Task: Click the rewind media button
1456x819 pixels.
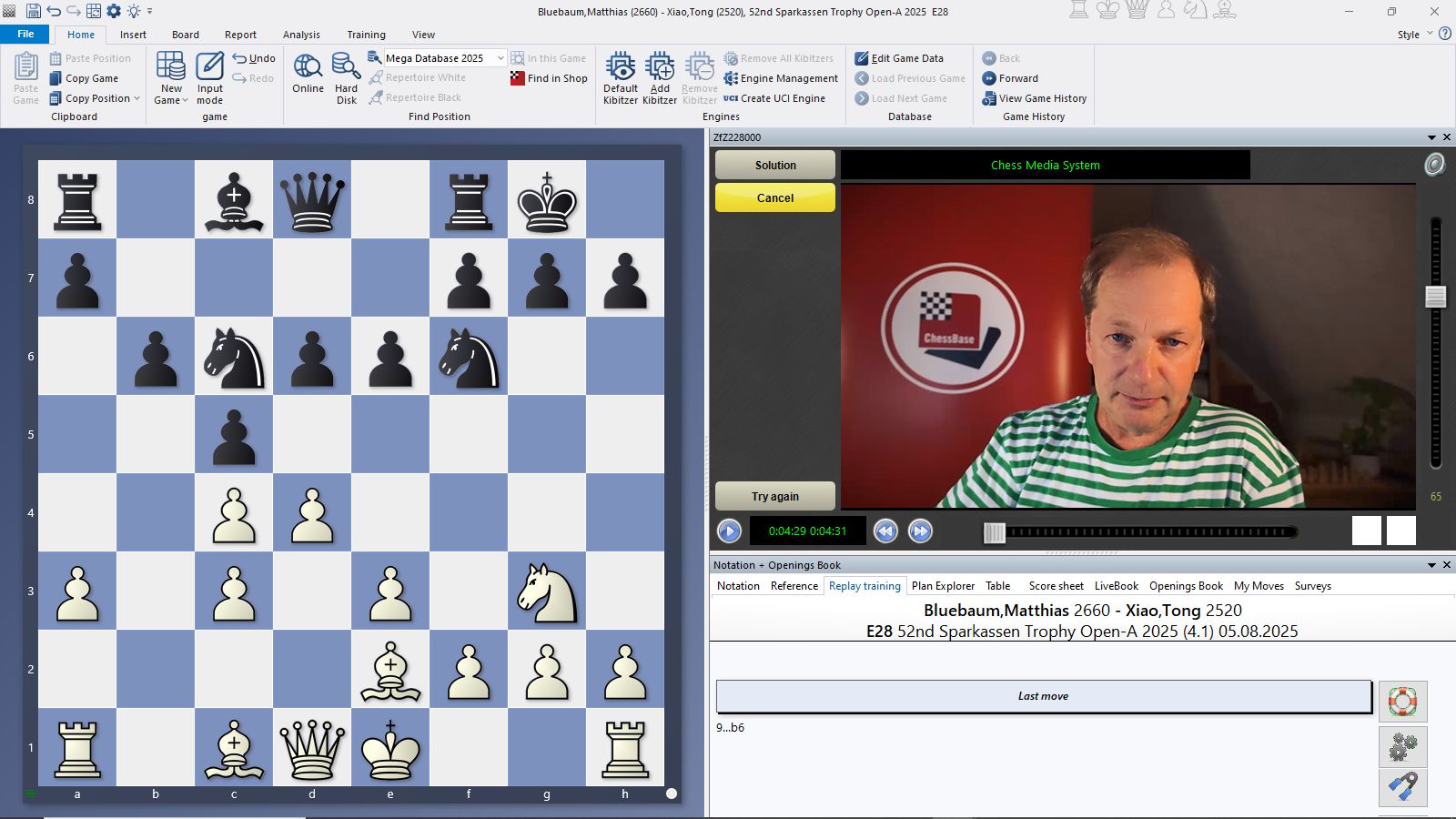Action: (885, 531)
